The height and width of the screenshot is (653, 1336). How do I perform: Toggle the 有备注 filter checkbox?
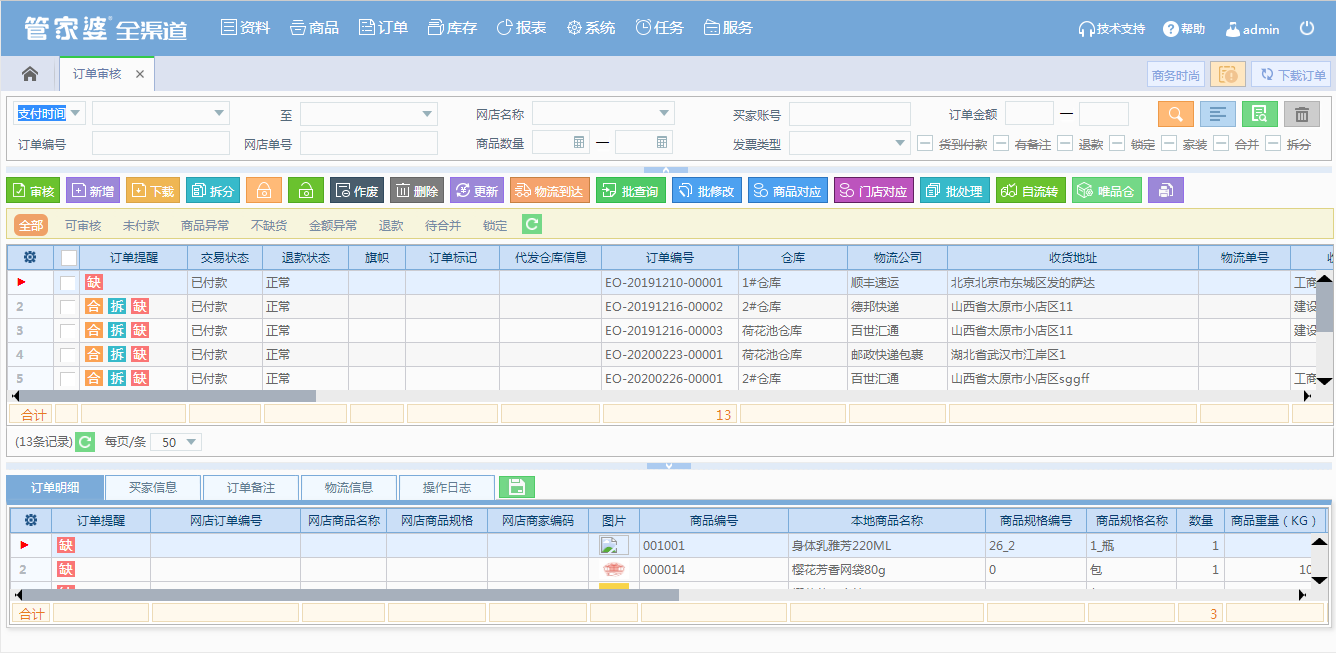click(x=1001, y=143)
